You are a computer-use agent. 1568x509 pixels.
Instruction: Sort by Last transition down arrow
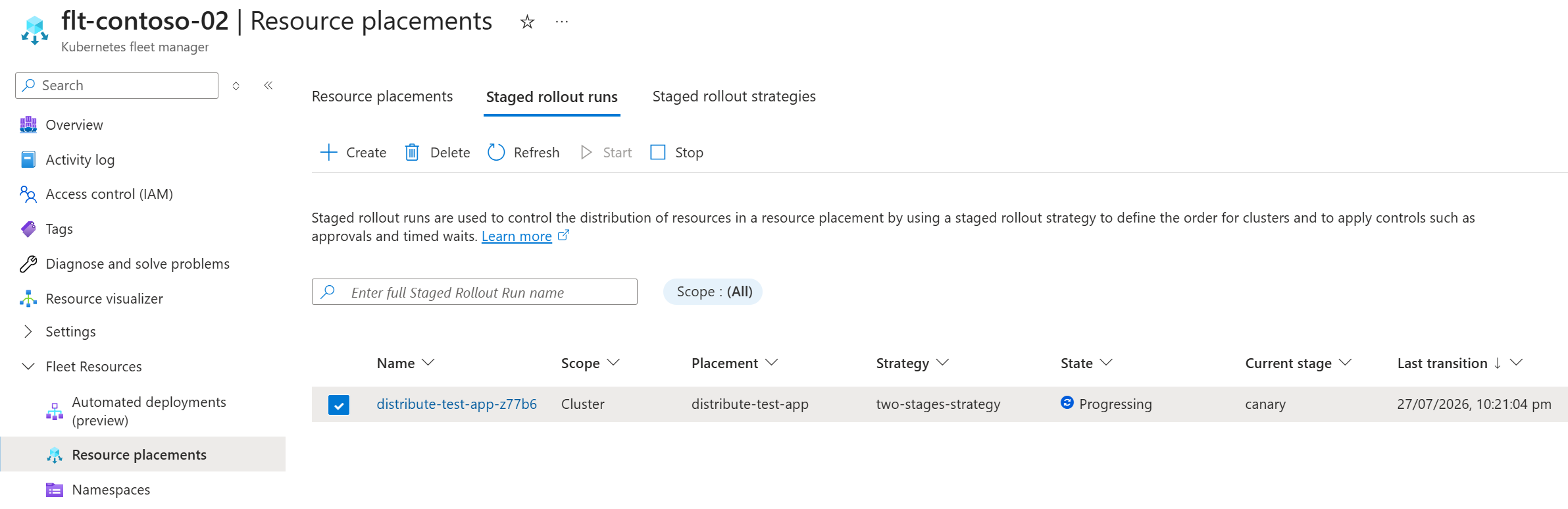coord(1497,363)
